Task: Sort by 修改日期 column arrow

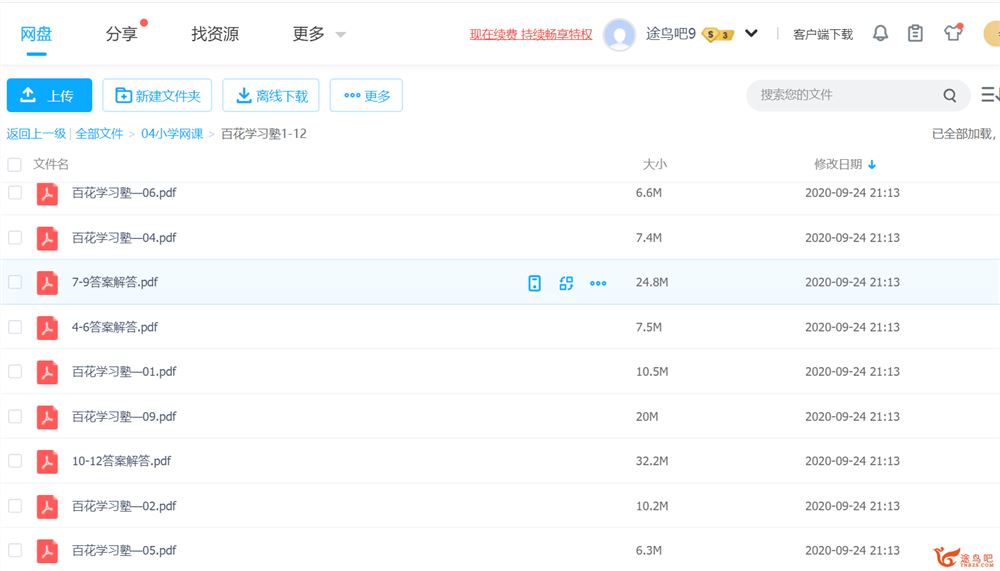Action: point(872,165)
